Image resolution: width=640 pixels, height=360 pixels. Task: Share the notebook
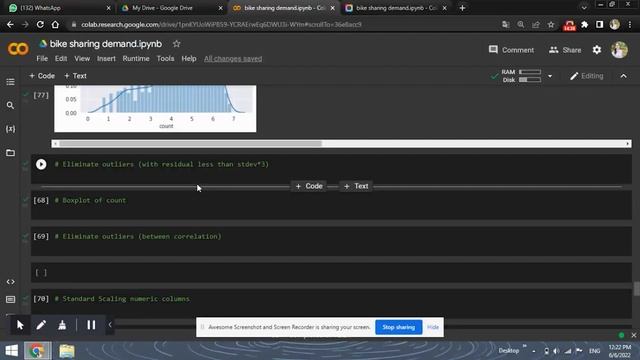[565, 50]
